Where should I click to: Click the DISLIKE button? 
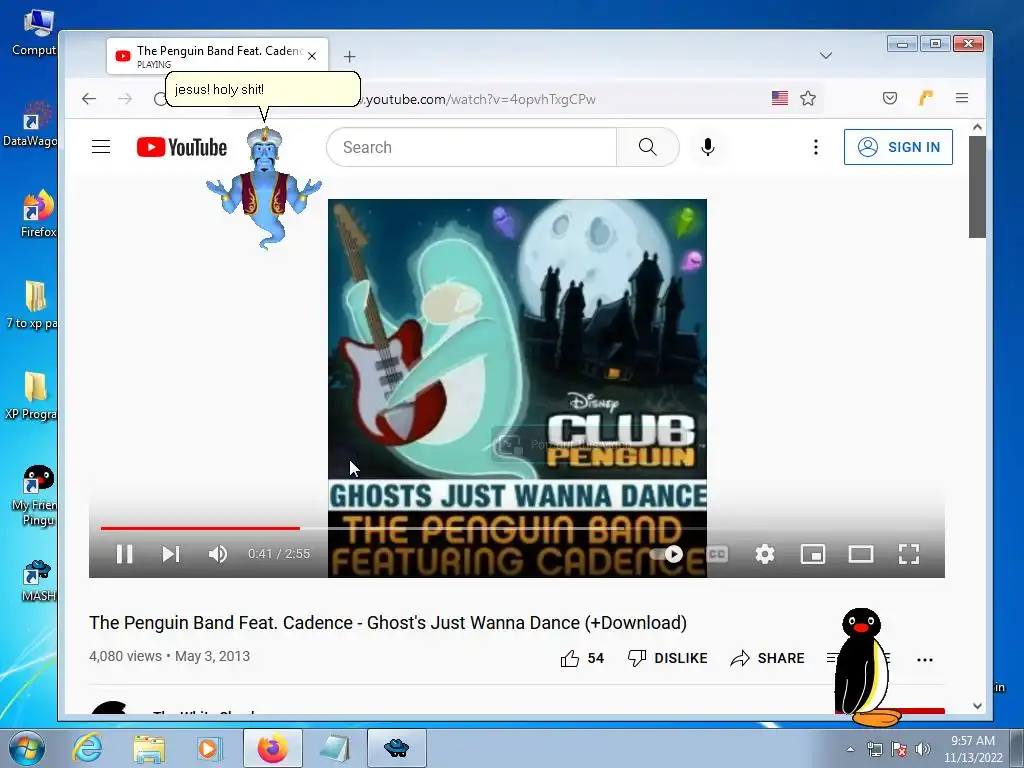[667, 658]
